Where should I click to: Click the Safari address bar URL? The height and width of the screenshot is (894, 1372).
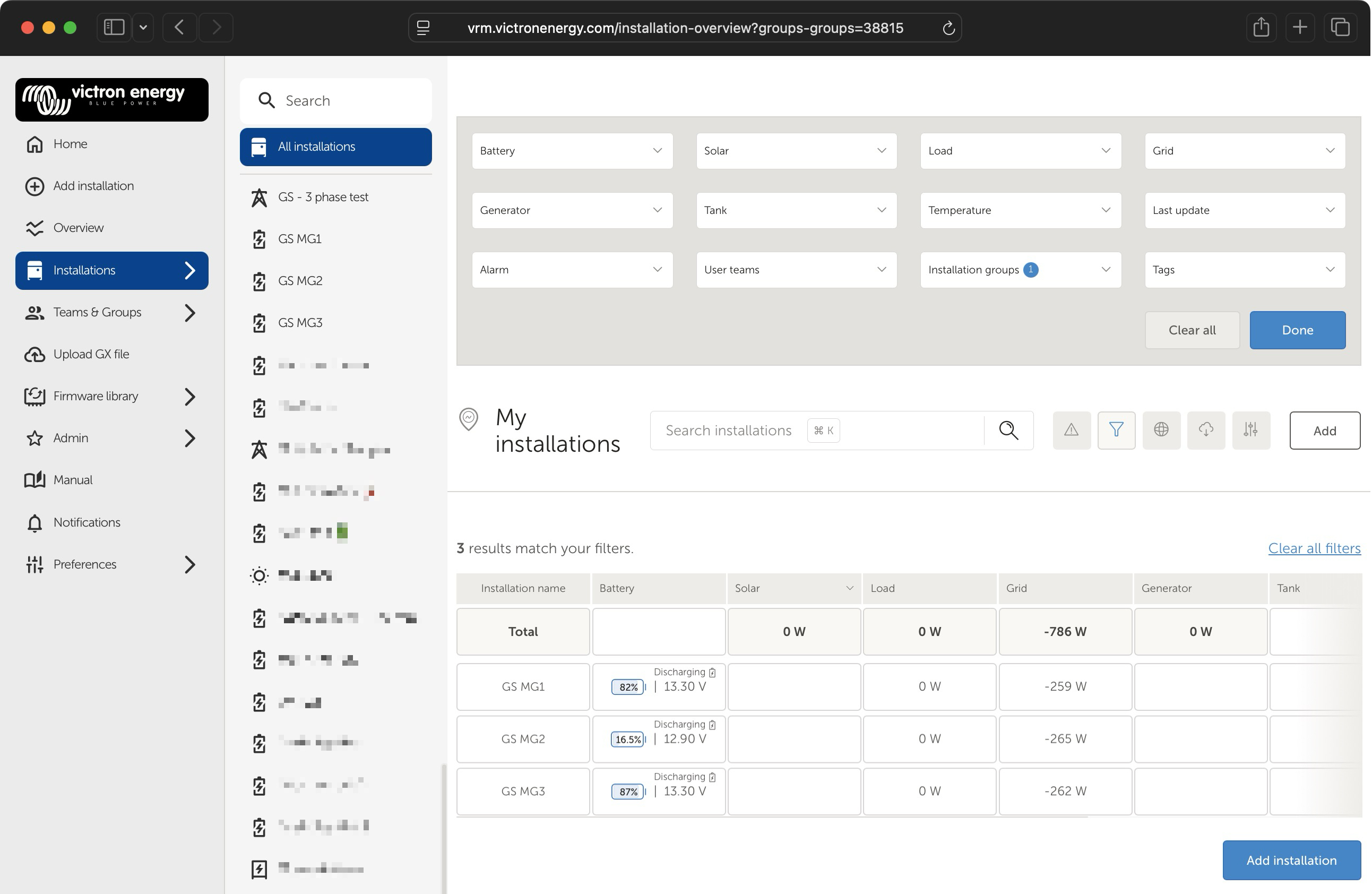685,28
